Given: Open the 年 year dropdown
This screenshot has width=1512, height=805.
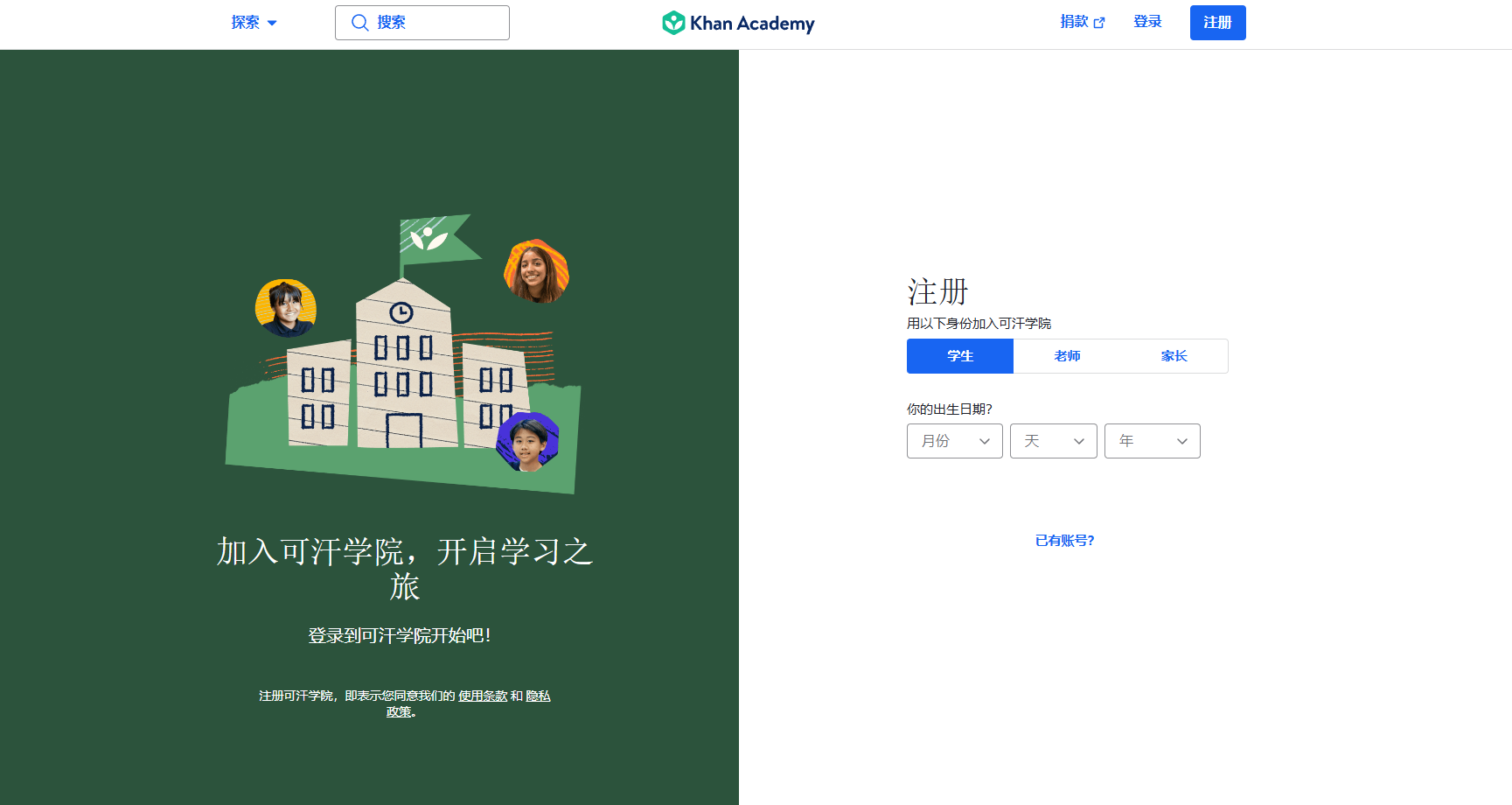Looking at the screenshot, I should (1153, 441).
